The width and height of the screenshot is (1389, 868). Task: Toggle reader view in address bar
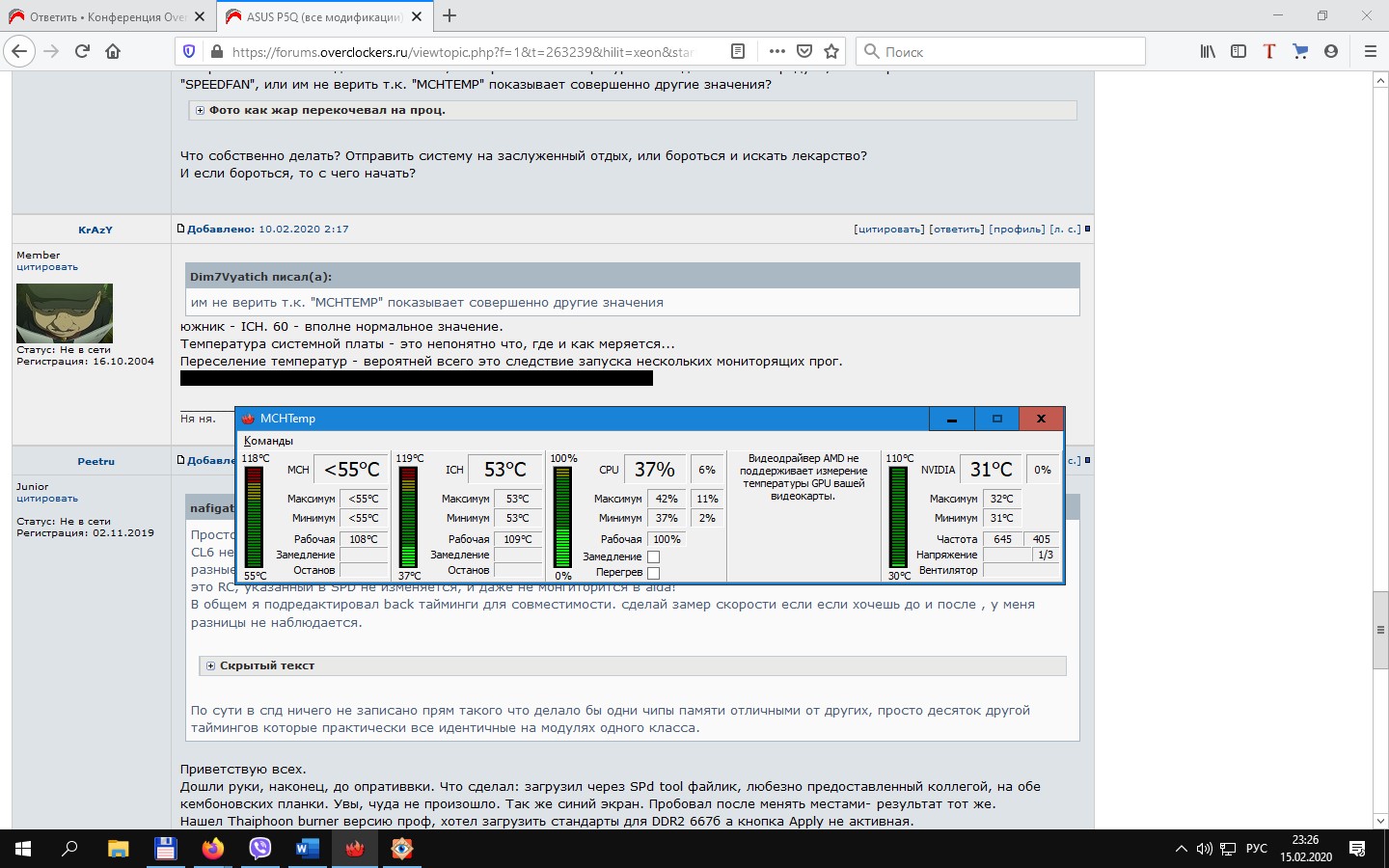click(738, 51)
